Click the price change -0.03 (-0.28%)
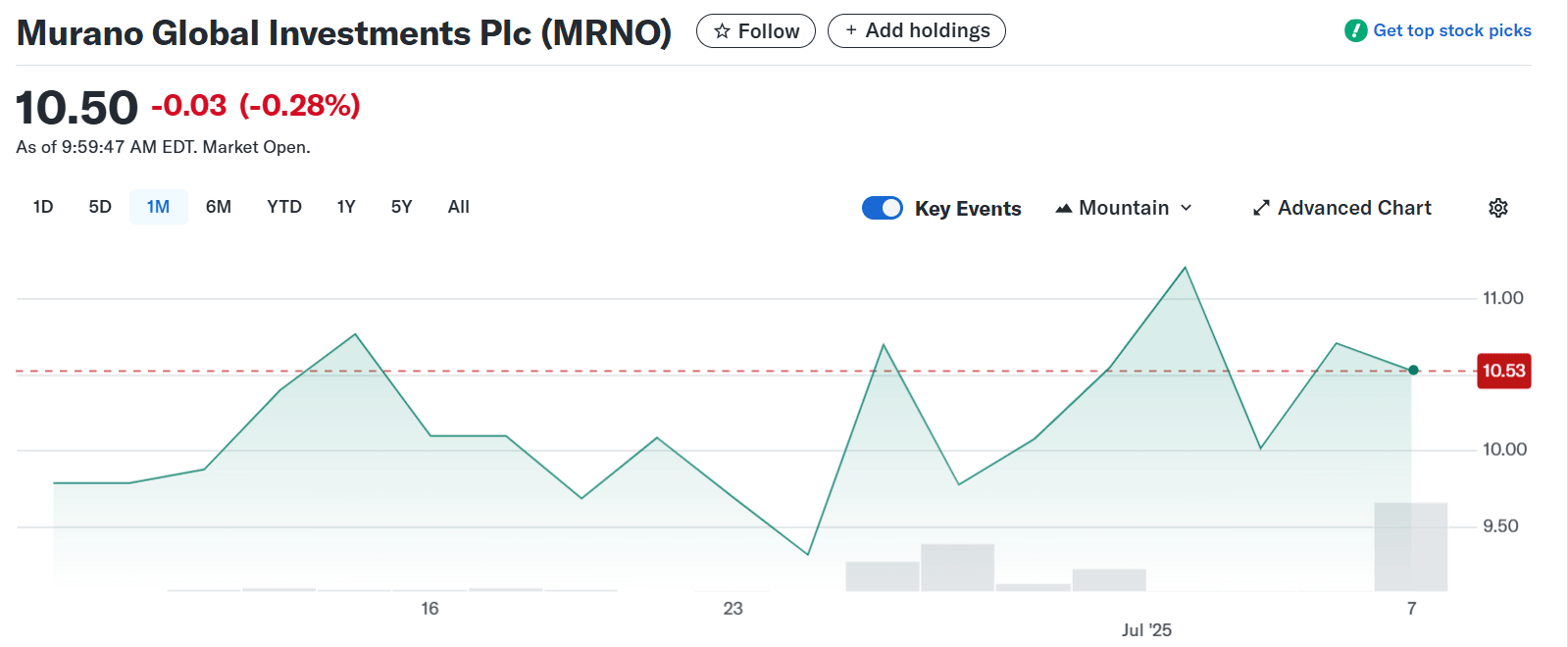 click(x=256, y=105)
